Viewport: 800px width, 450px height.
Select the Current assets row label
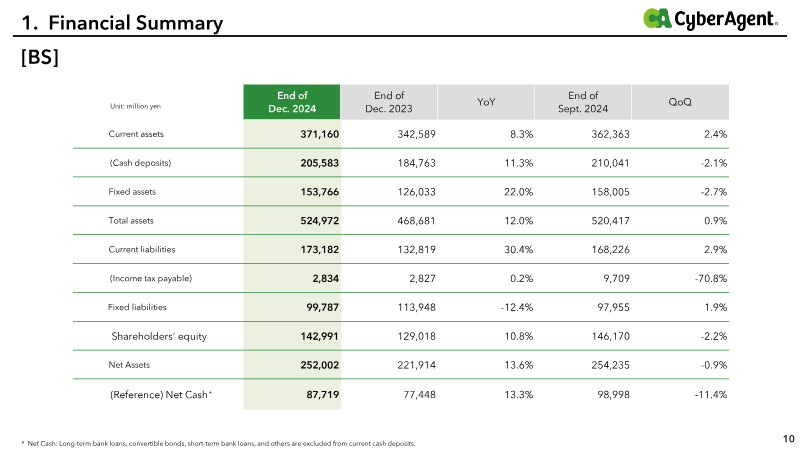pos(136,134)
